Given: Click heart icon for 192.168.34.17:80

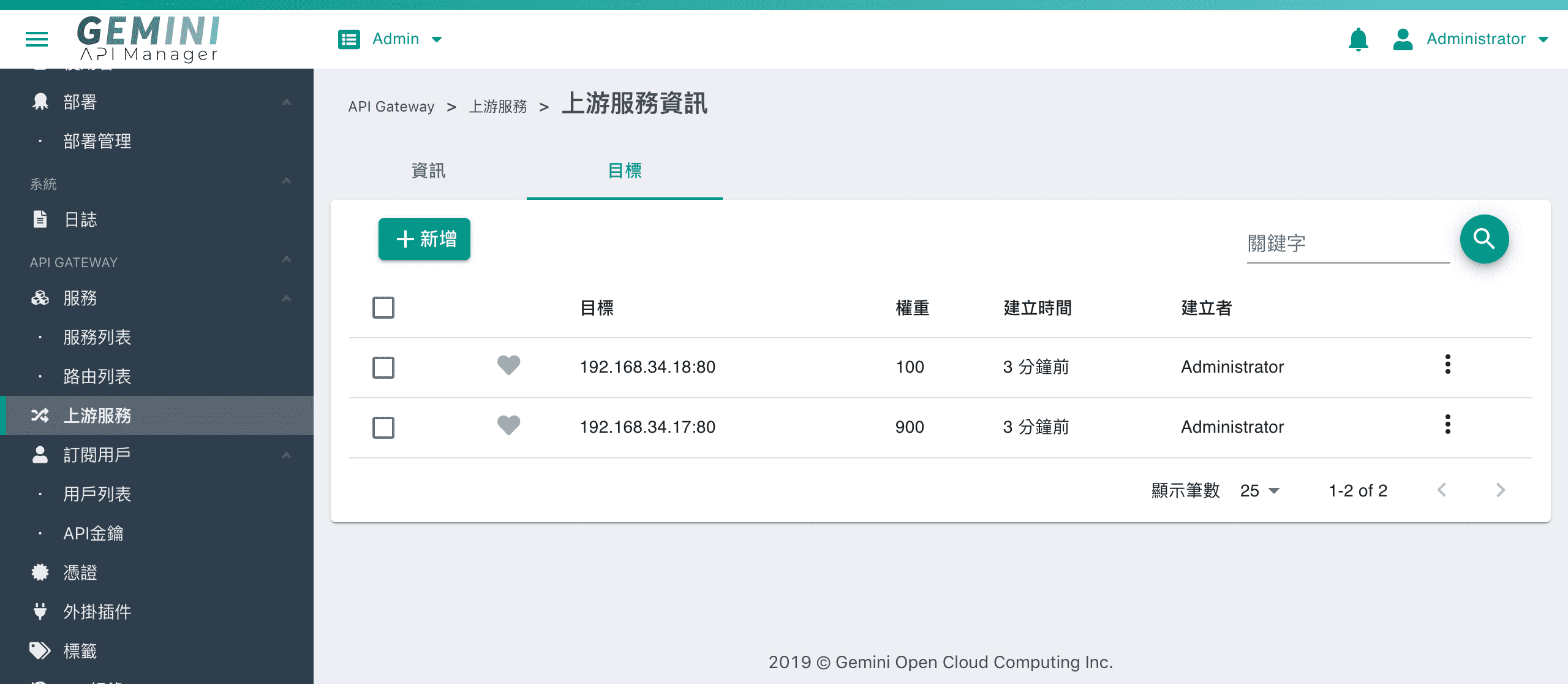Looking at the screenshot, I should point(508,426).
